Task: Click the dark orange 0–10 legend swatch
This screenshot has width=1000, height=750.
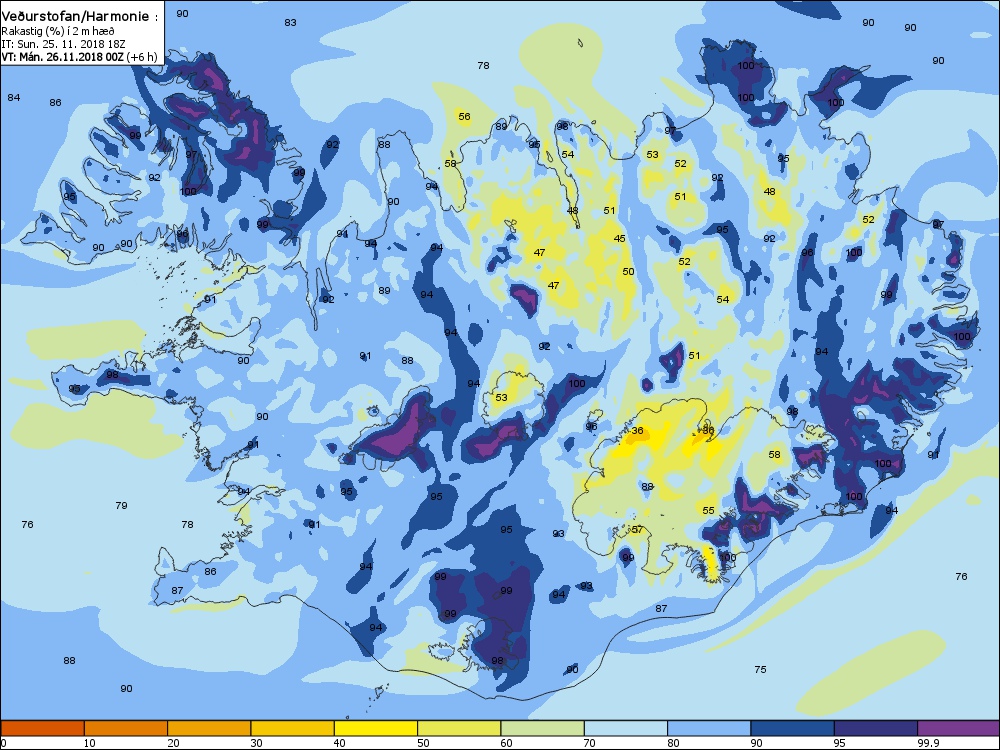Action: coord(42,728)
